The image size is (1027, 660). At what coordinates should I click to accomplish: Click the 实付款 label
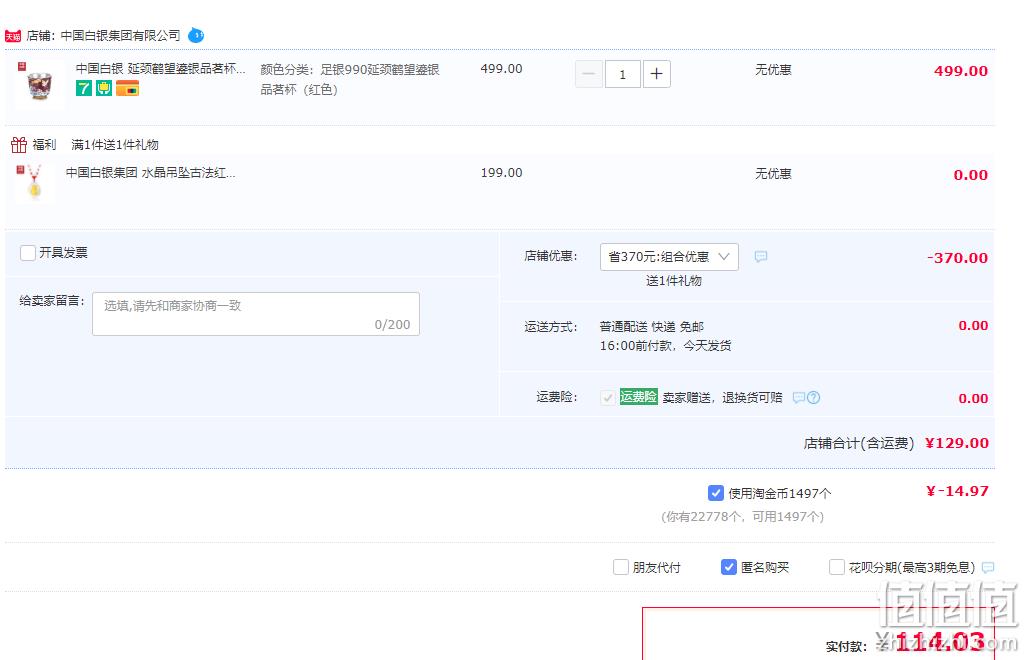846,646
